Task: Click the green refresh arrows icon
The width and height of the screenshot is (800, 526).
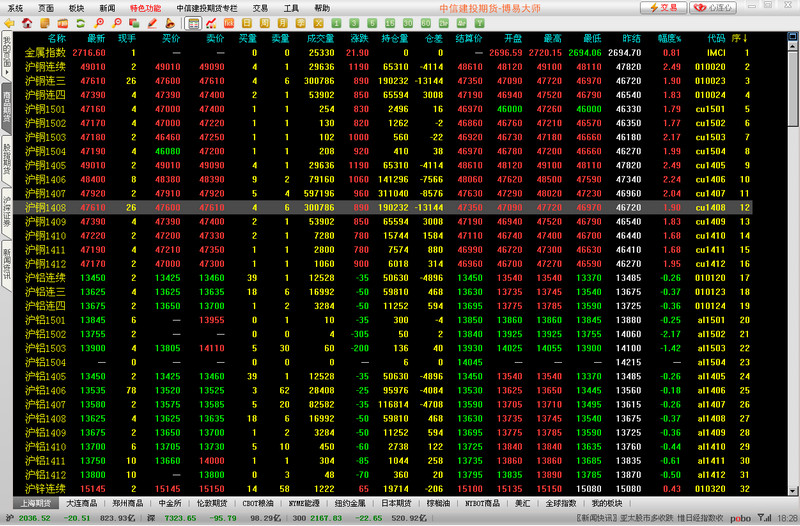Action: 80,21
